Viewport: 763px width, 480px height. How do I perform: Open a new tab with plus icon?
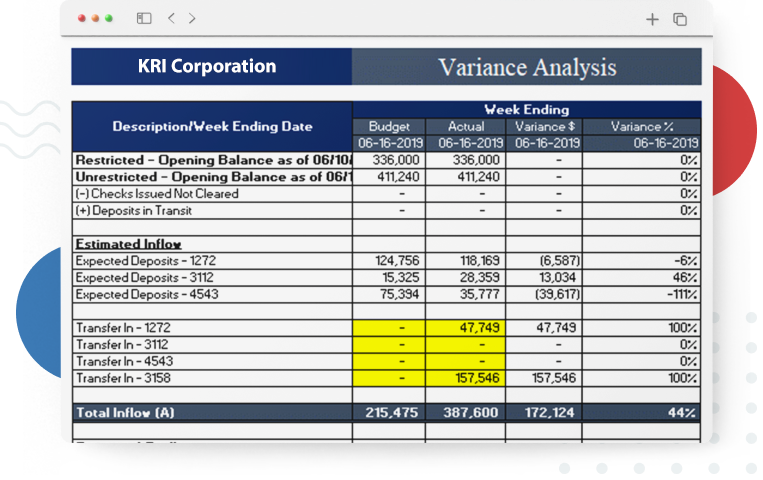652,19
